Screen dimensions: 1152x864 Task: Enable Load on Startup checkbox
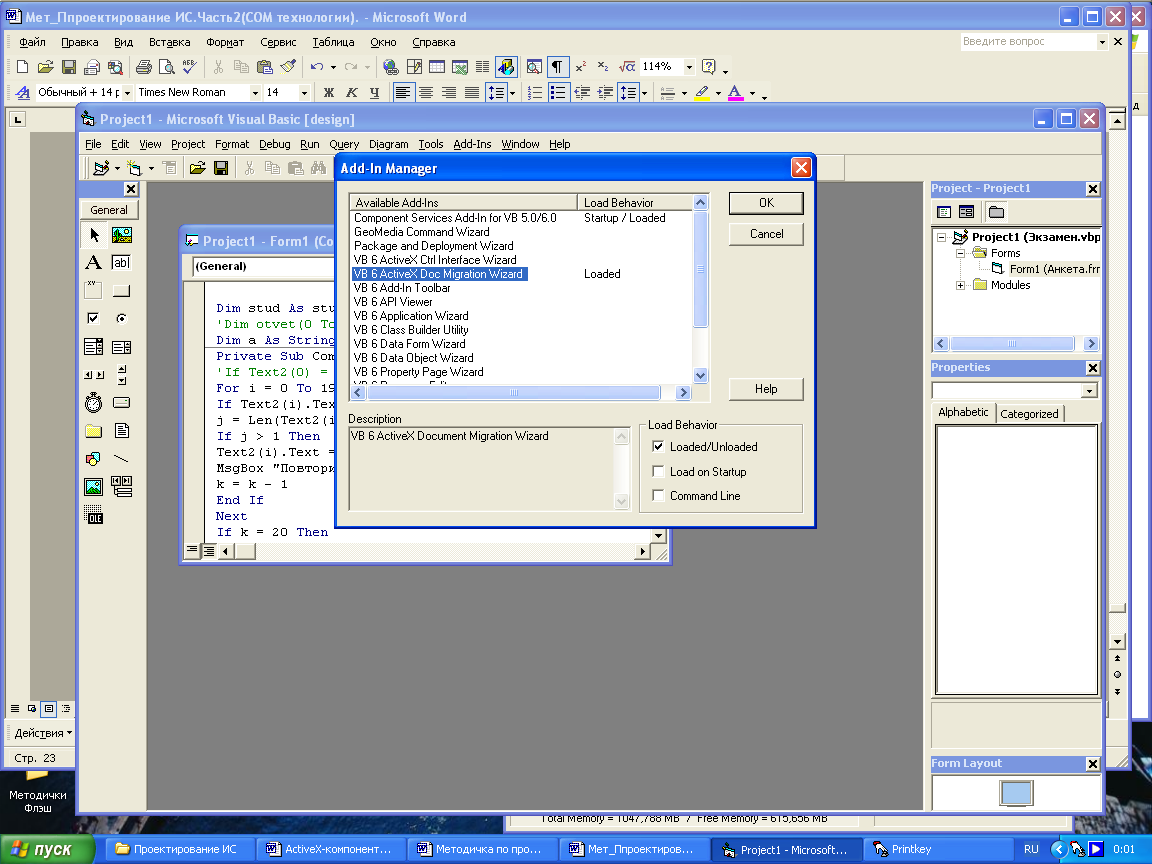point(658,472)
